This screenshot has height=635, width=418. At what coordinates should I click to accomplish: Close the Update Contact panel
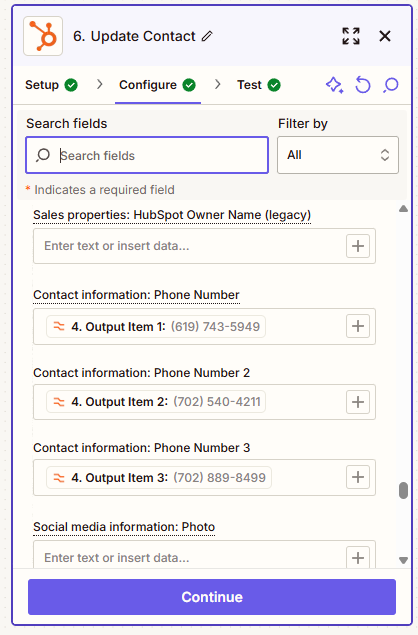pyautogui.click(x=385, y=36)
